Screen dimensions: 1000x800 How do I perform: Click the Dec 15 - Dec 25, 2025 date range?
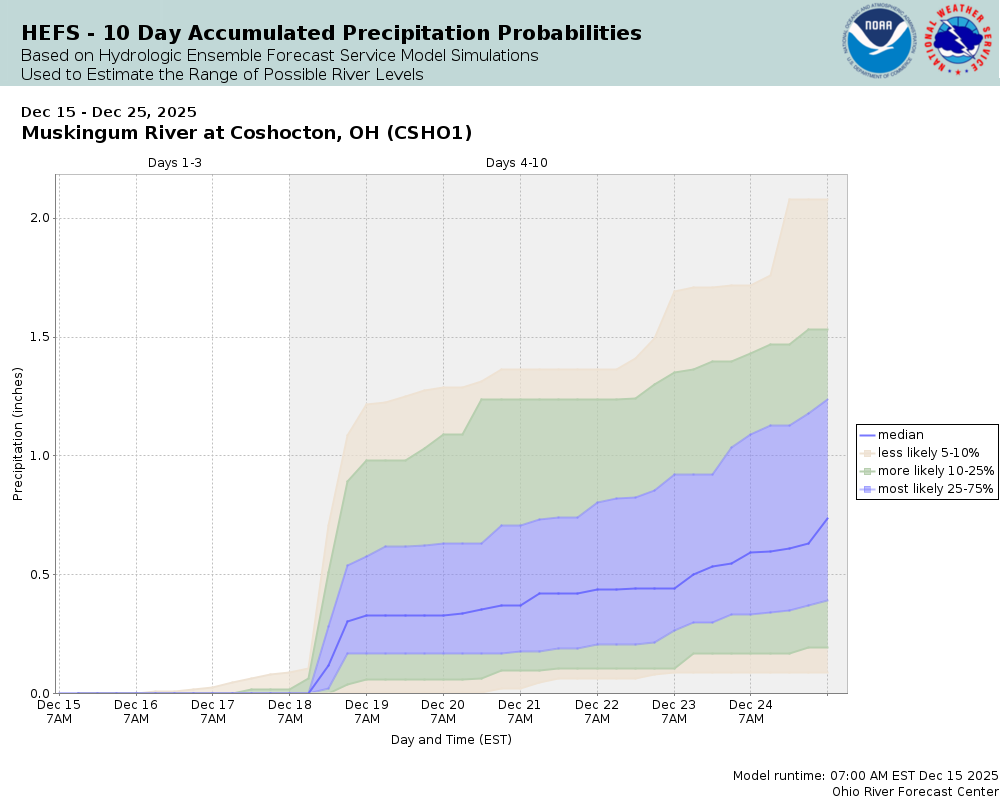coord(108,112)
